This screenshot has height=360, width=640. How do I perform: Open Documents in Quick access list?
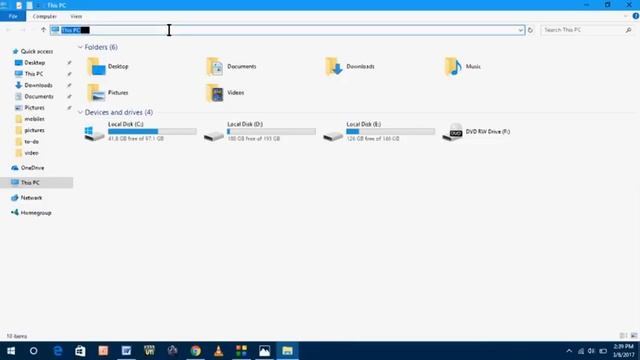coord(39,96)
